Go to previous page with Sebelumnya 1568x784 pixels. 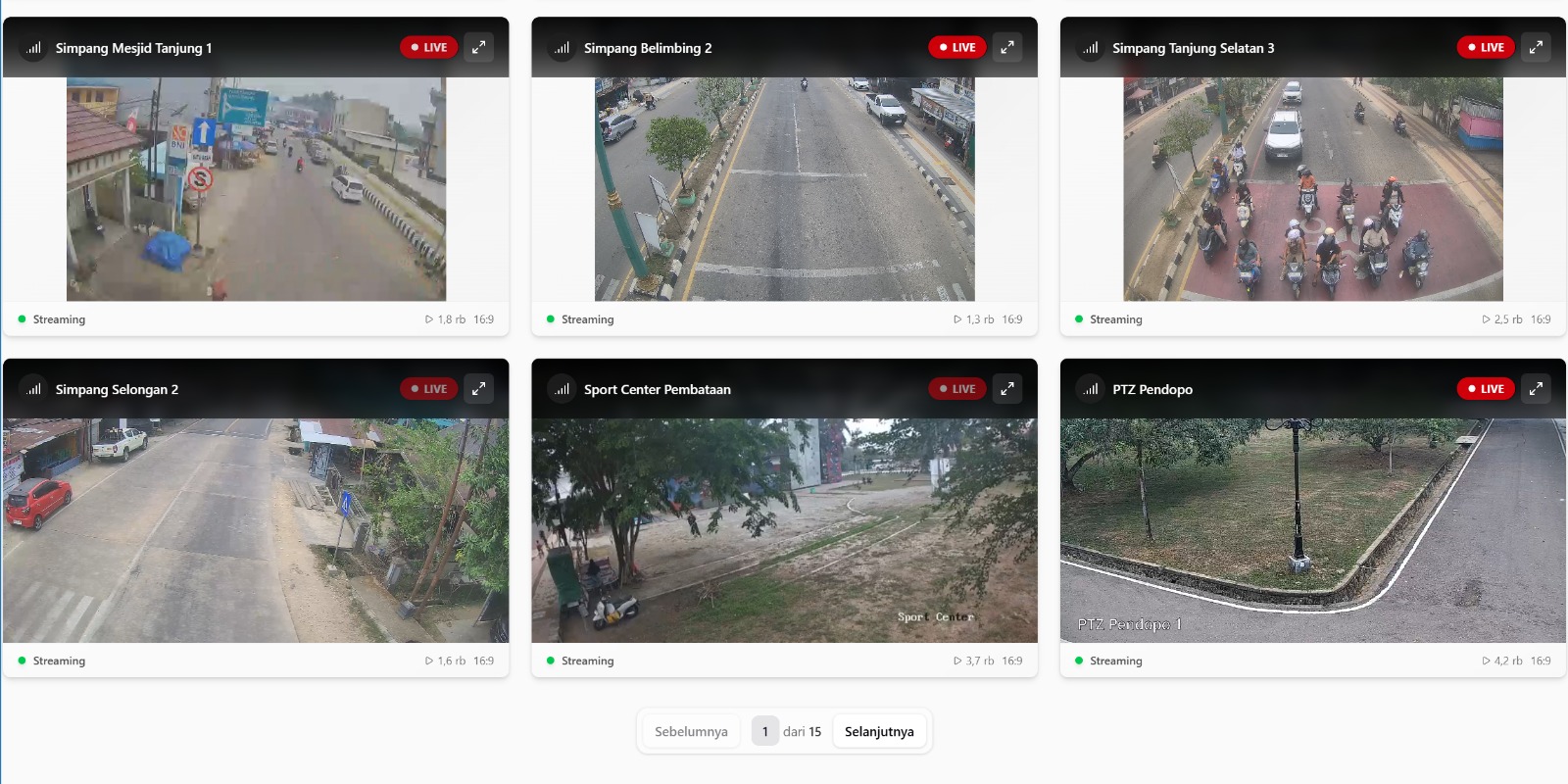(691, 731)
